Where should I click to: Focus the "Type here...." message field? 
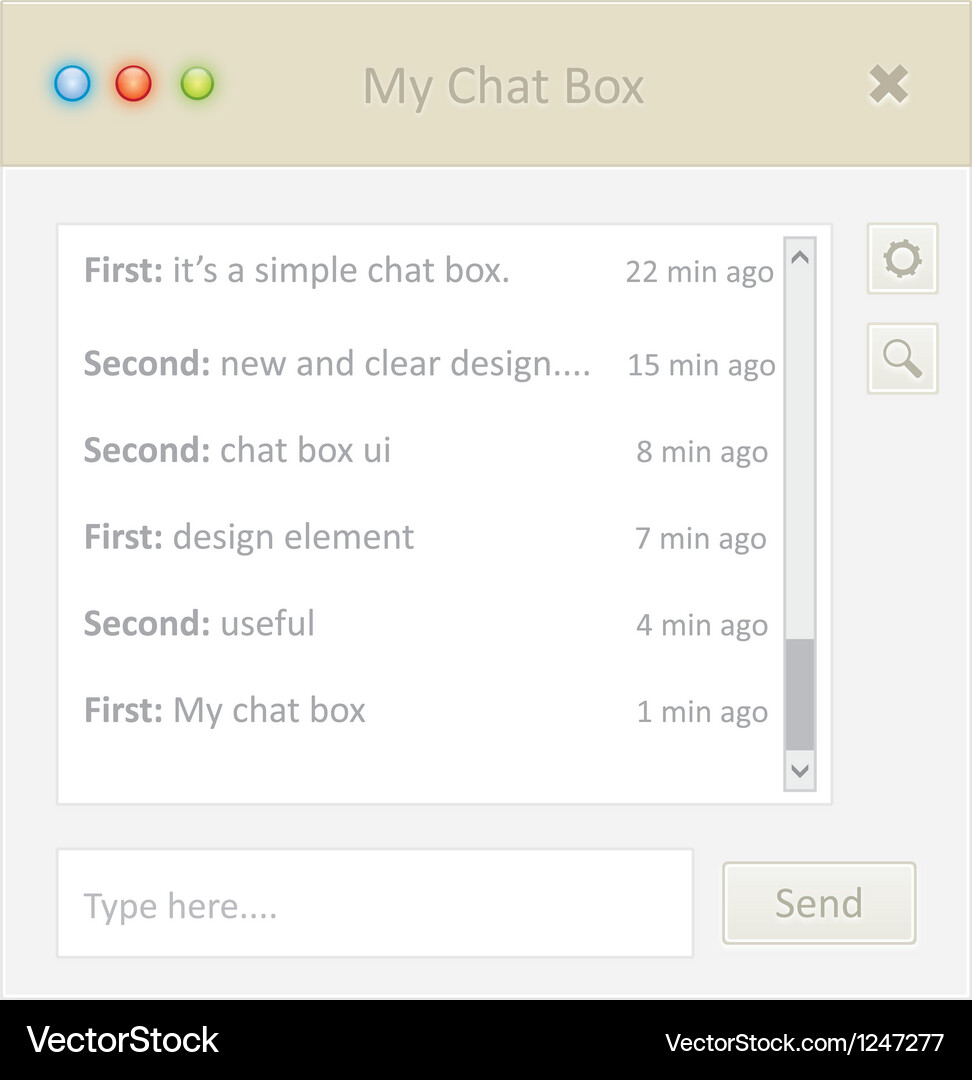tap(375, 904)
